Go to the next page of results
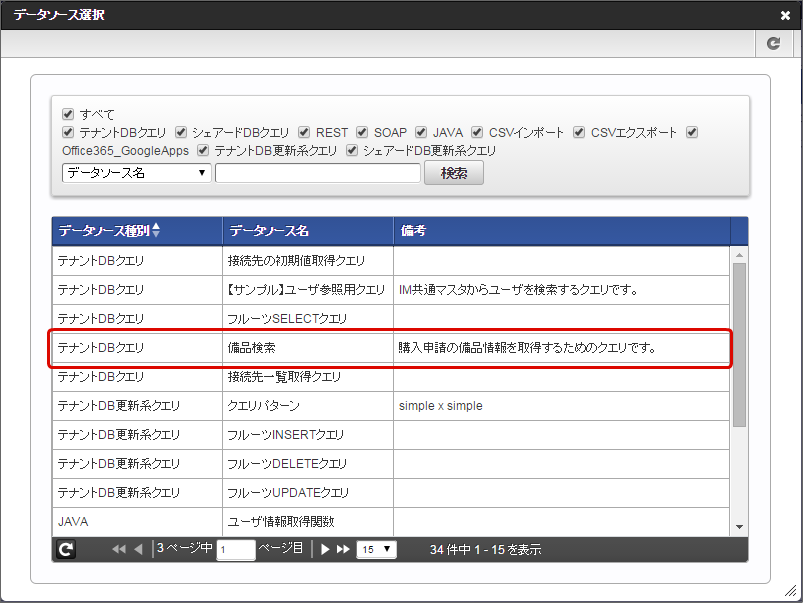The image size is (803, 603). pos(325,549)
